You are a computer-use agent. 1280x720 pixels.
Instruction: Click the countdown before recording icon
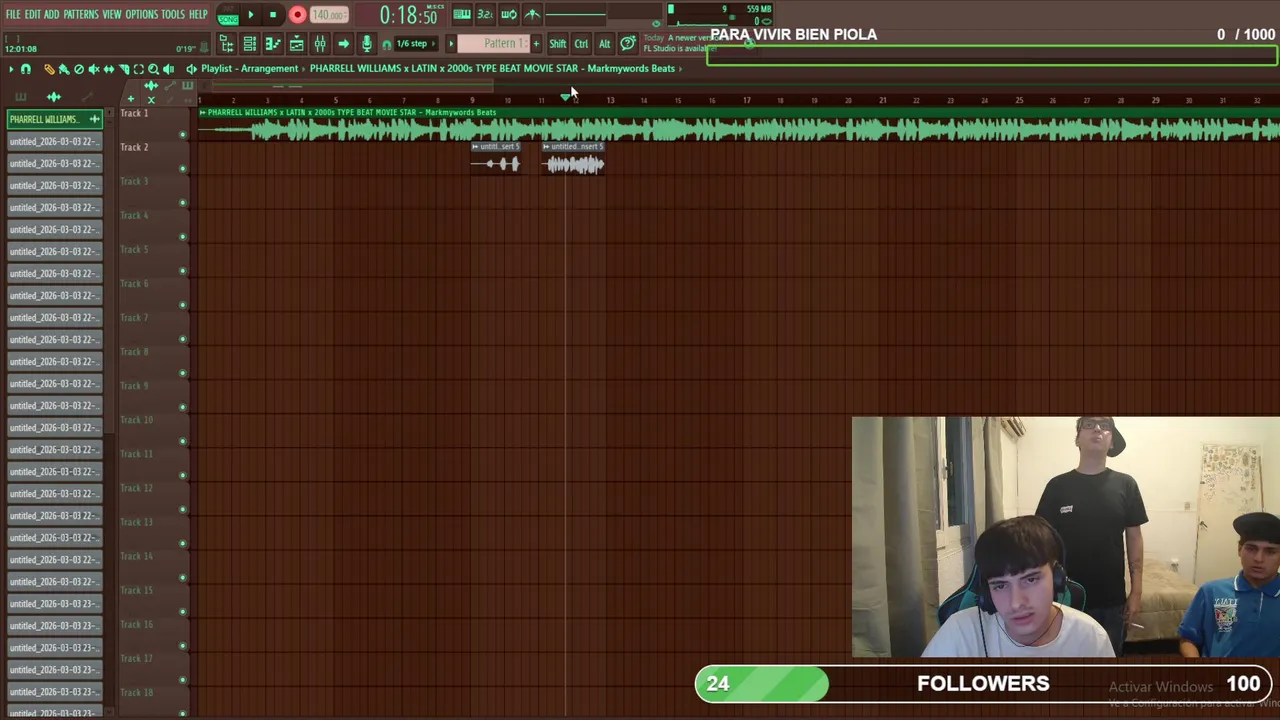[485, 14]
